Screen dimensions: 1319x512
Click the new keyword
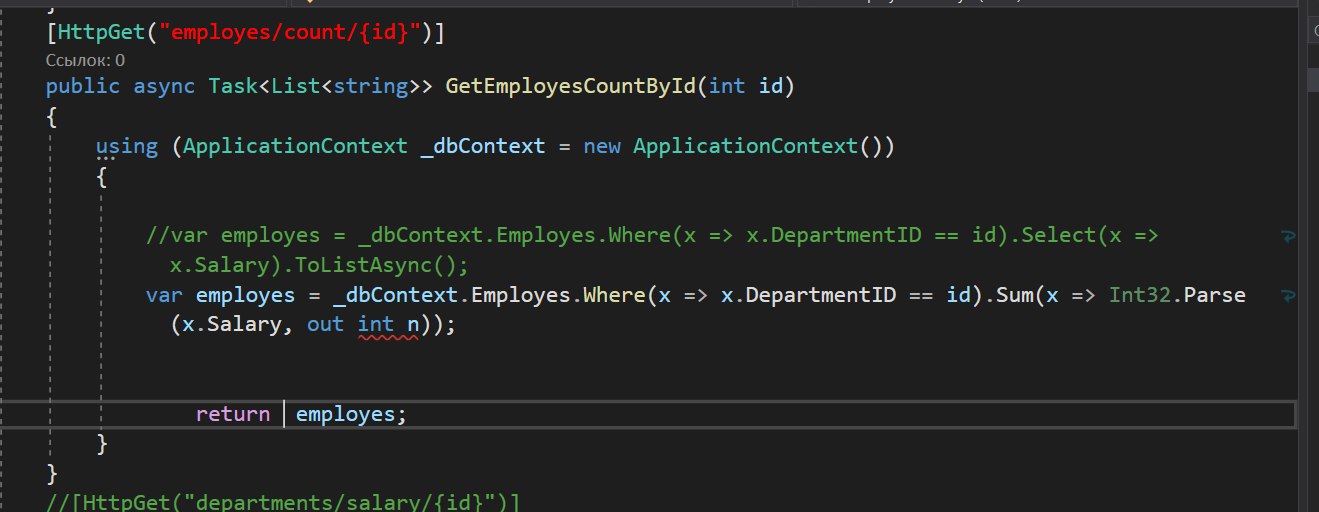click(x=602, y=146)
